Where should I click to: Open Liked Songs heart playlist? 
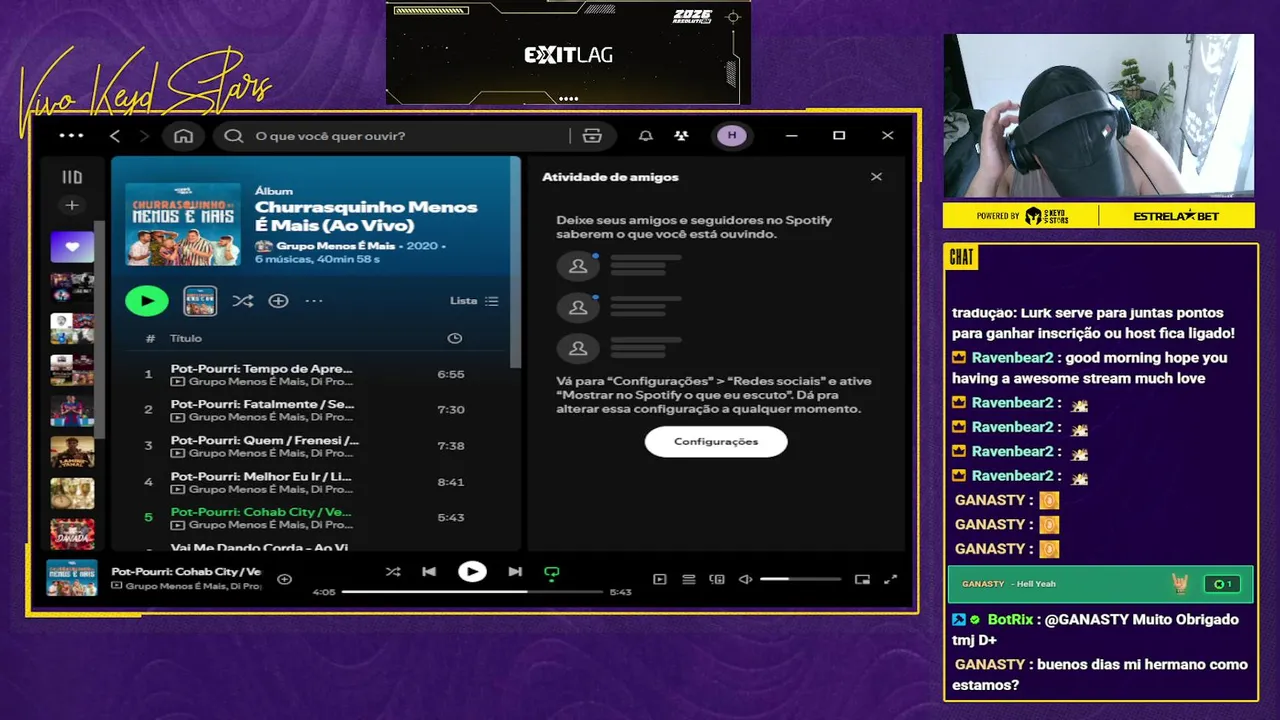(72, 246)
